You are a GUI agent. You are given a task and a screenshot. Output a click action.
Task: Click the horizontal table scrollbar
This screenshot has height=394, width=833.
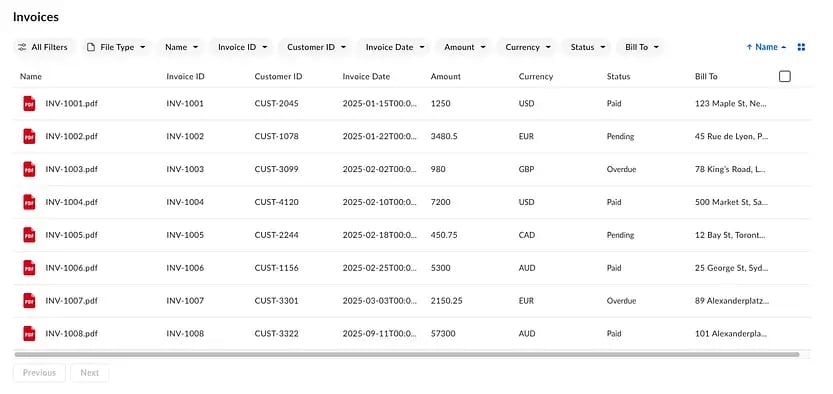tap(407, 354)
